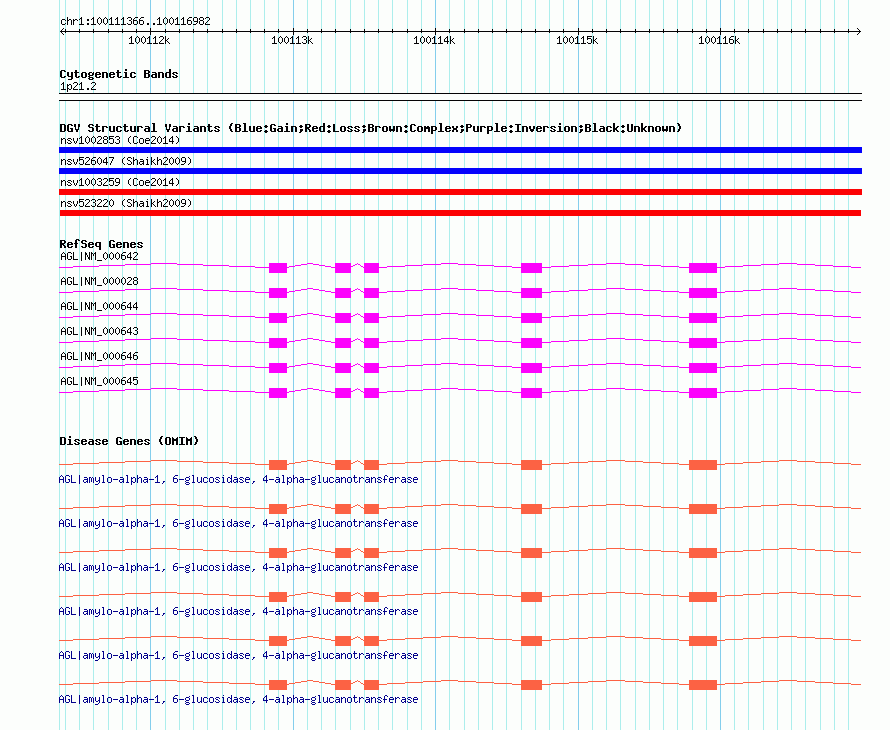This screenshot has height=730, width=890.
Task: Open the topmost OMIM AGL amylo-alpha-1 gene label
Action: pyautogui.click(x=238, y=480)
